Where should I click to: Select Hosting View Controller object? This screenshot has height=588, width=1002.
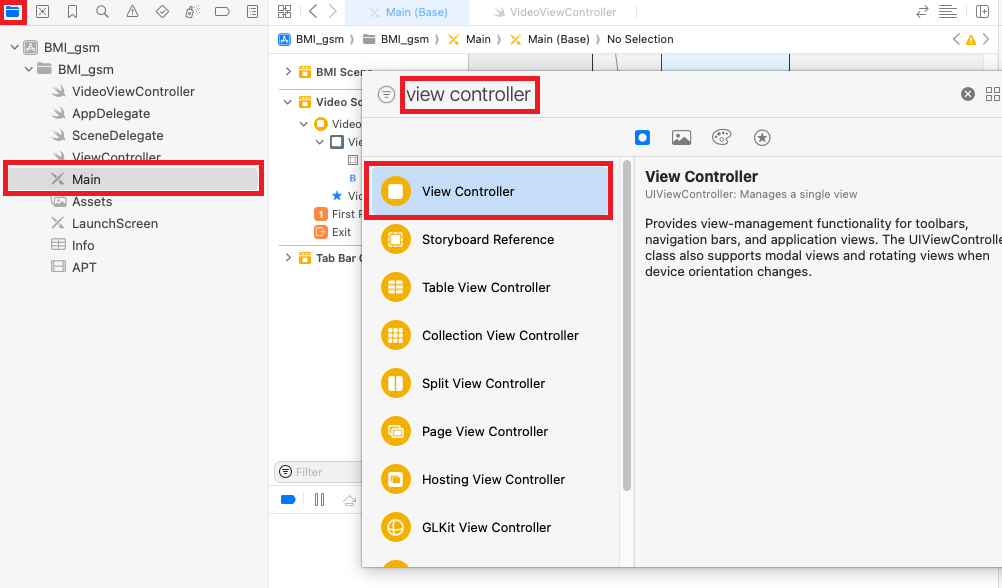489,479
